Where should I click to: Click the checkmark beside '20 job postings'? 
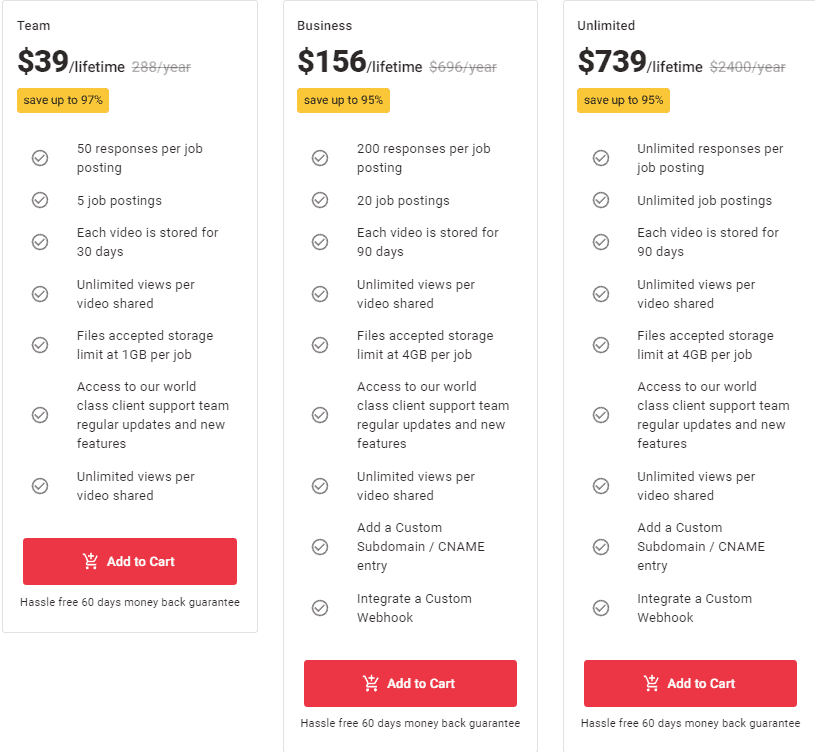[x=320, y=200]
